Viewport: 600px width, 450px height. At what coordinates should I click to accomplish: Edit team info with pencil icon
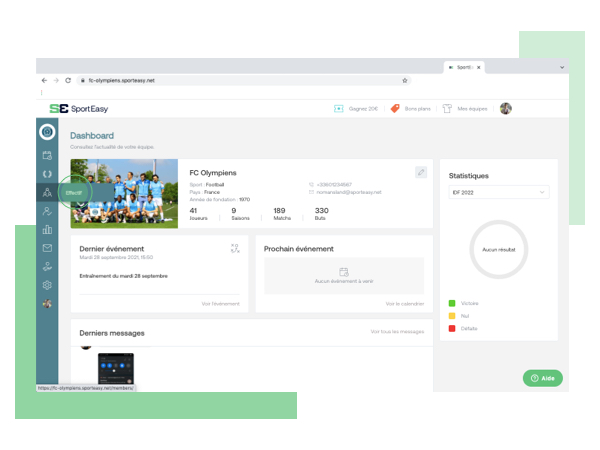[x=421, y=173]
